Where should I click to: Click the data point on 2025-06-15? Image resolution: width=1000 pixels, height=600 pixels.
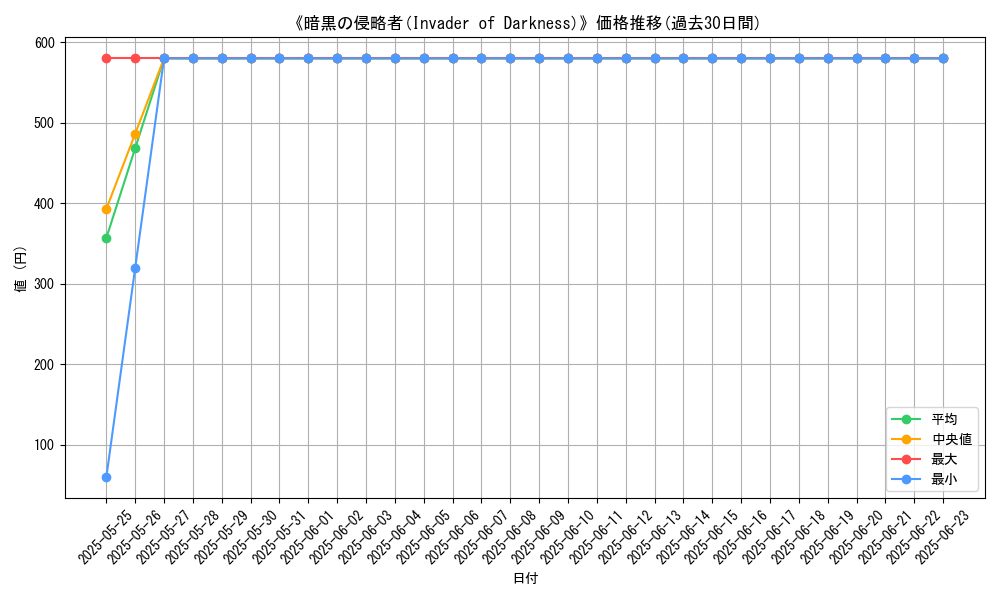coord(712,59)
